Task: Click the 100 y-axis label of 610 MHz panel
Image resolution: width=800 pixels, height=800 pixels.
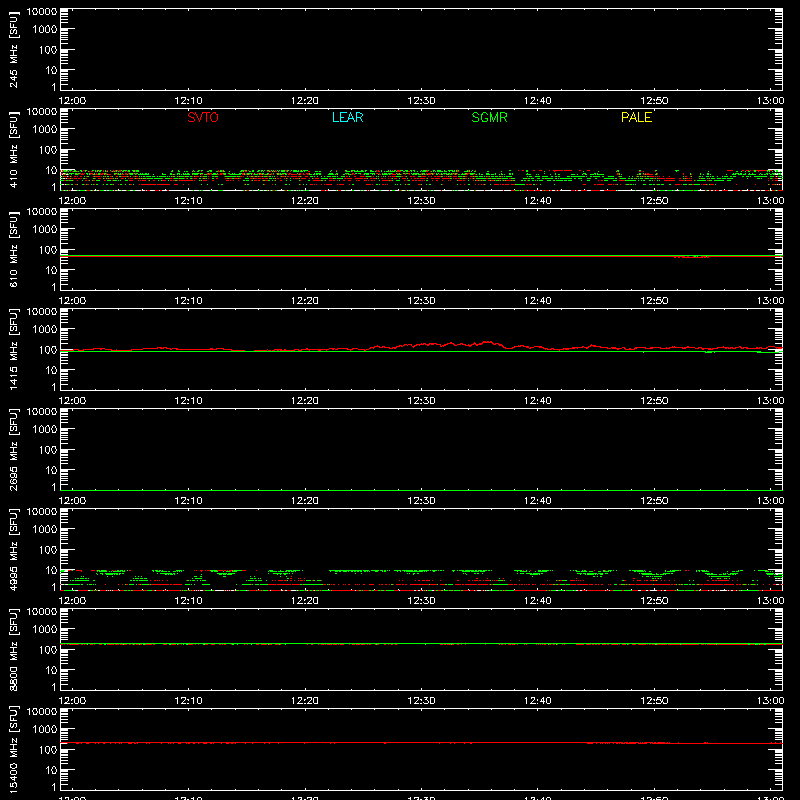Action: [x=48, y=250]
